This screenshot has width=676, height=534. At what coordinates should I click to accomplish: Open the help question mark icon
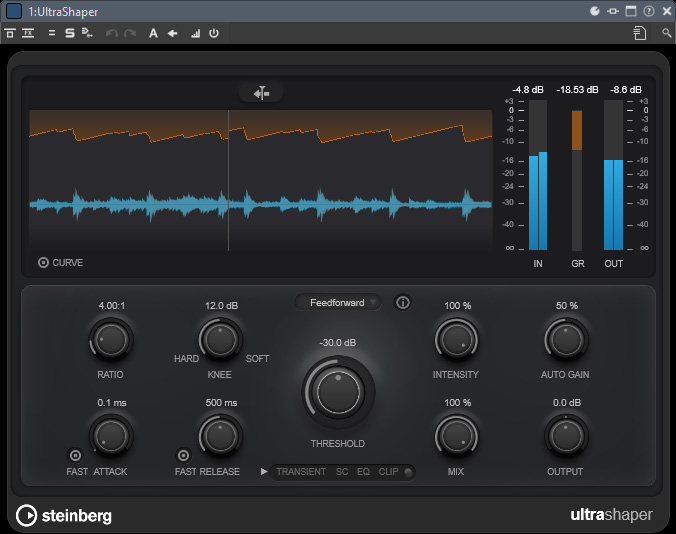(x=649, y=11)
